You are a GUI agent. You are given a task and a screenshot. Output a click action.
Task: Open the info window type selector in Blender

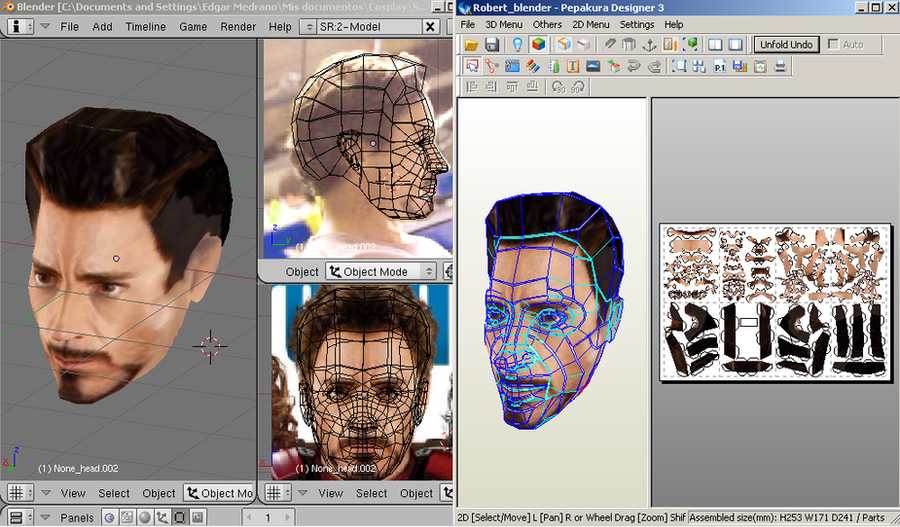pos(20,26)
